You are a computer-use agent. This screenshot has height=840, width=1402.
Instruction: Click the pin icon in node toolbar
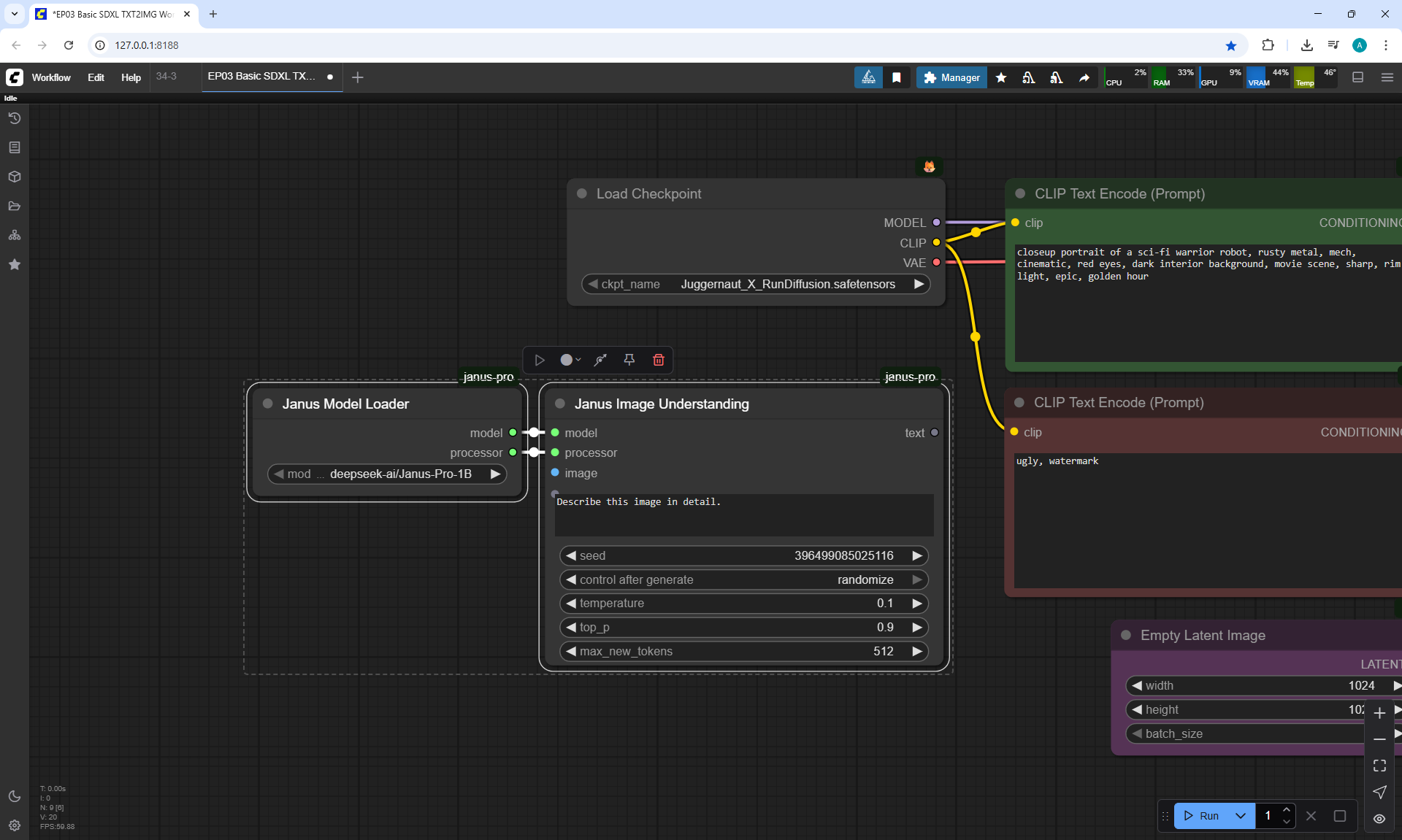point(629,360)
